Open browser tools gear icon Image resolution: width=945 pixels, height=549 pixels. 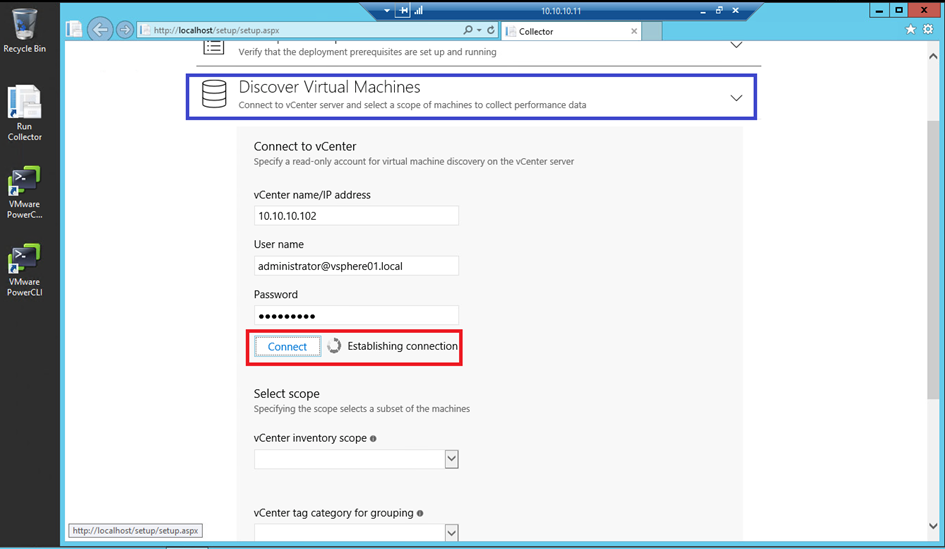tap(928, 30)
